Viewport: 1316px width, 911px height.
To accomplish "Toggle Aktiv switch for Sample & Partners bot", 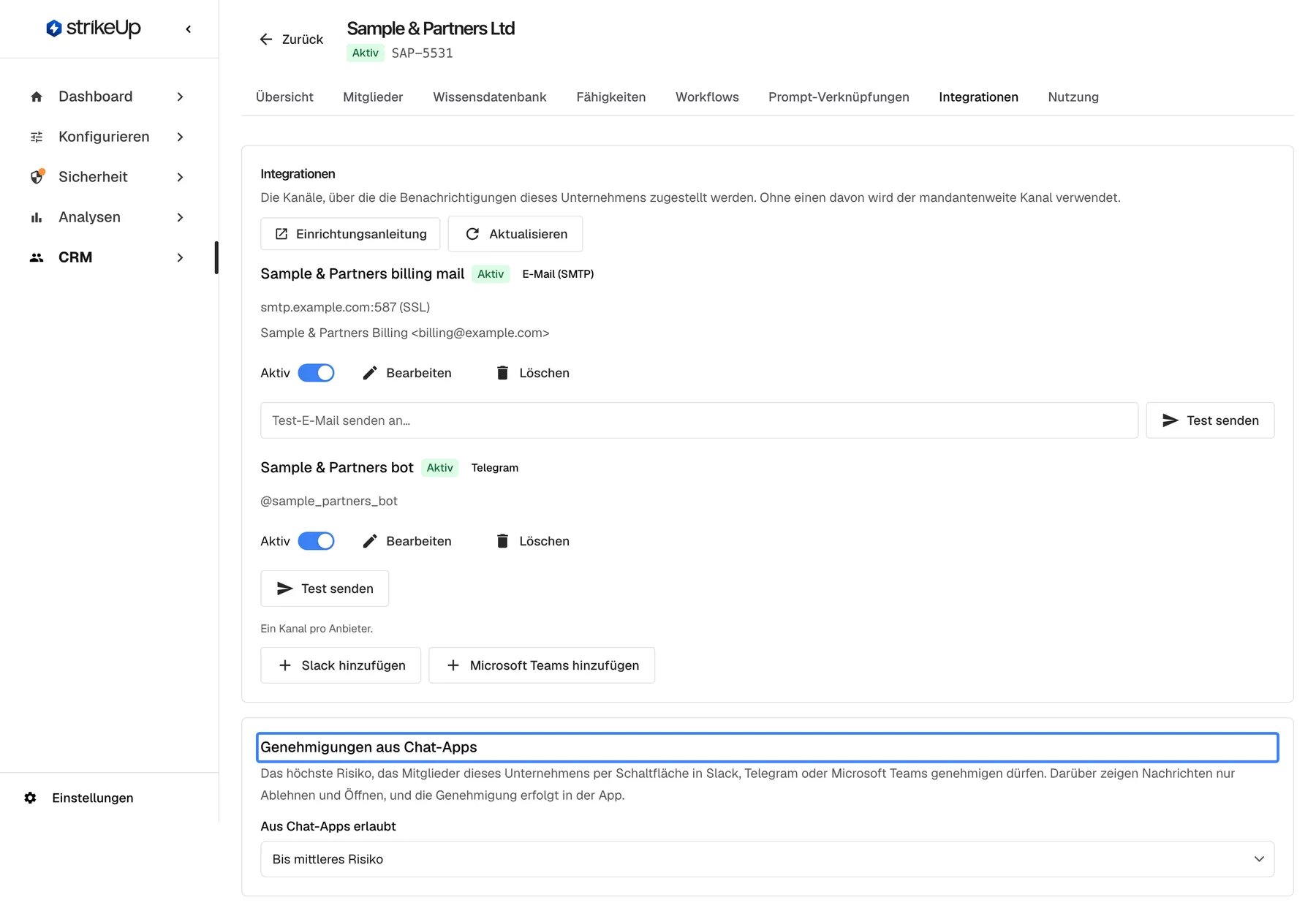I will 316,541.
